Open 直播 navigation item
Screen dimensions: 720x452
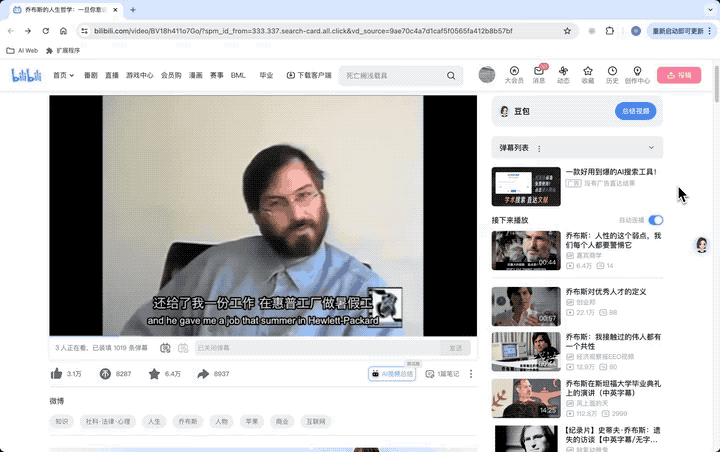(x=112, y=75)
